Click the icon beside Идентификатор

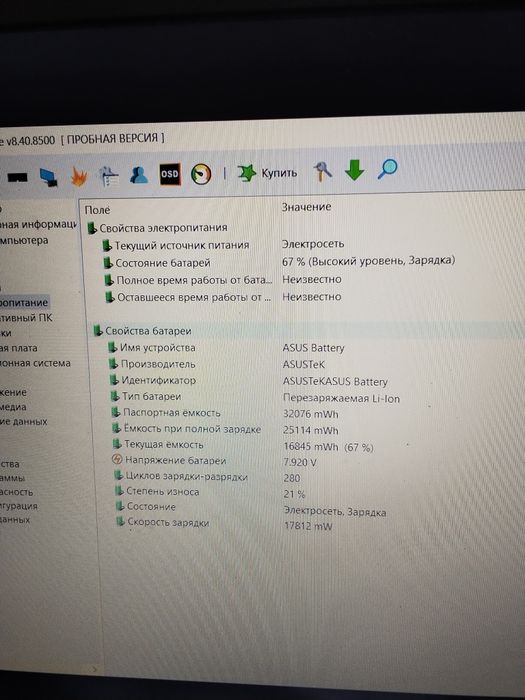tap(115, 380)
